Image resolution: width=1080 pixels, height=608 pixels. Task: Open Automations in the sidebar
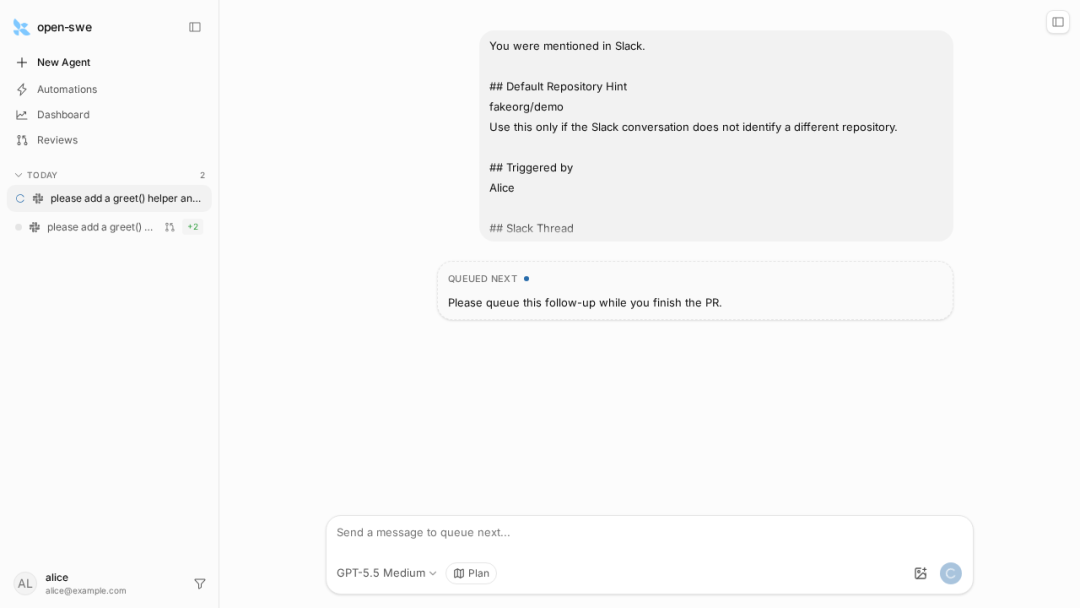click(x=67, y=90)
